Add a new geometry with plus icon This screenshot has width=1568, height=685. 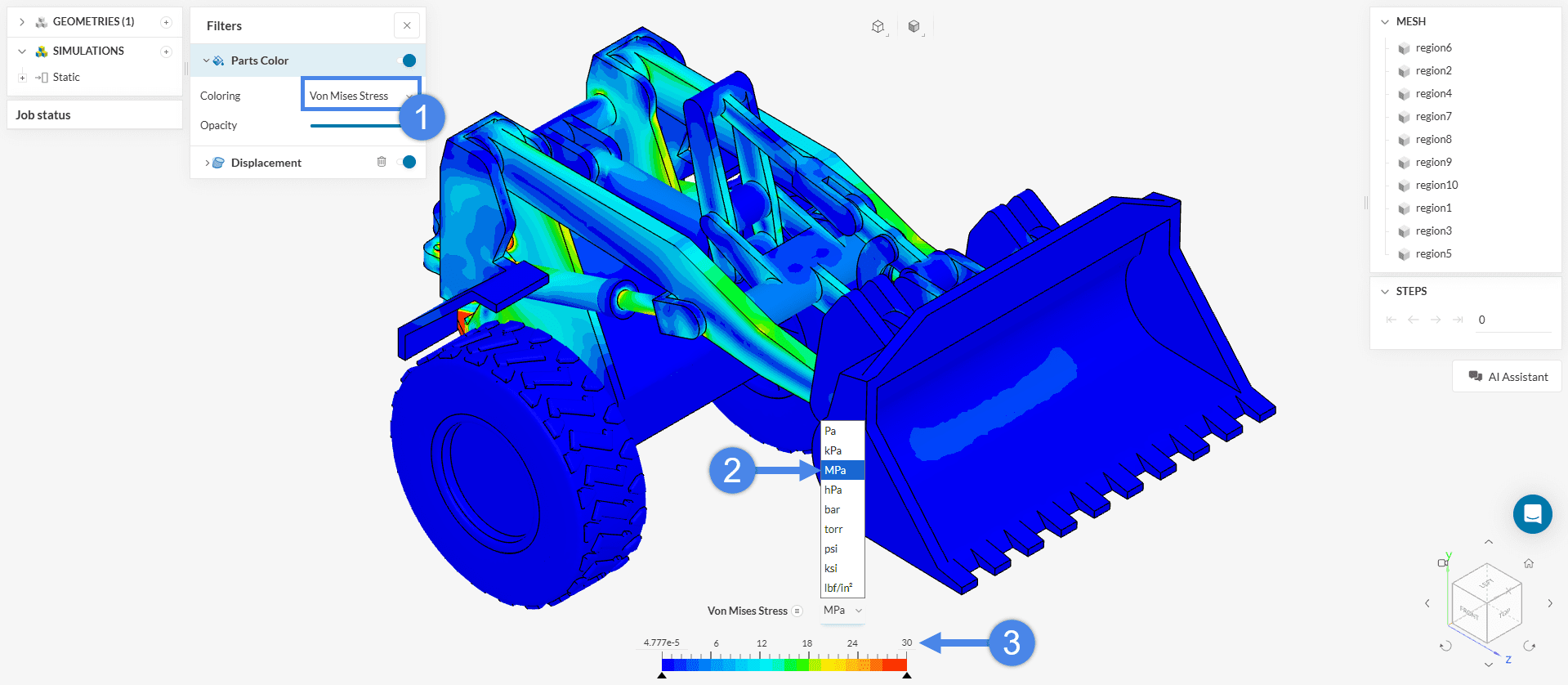click(166, 22)
